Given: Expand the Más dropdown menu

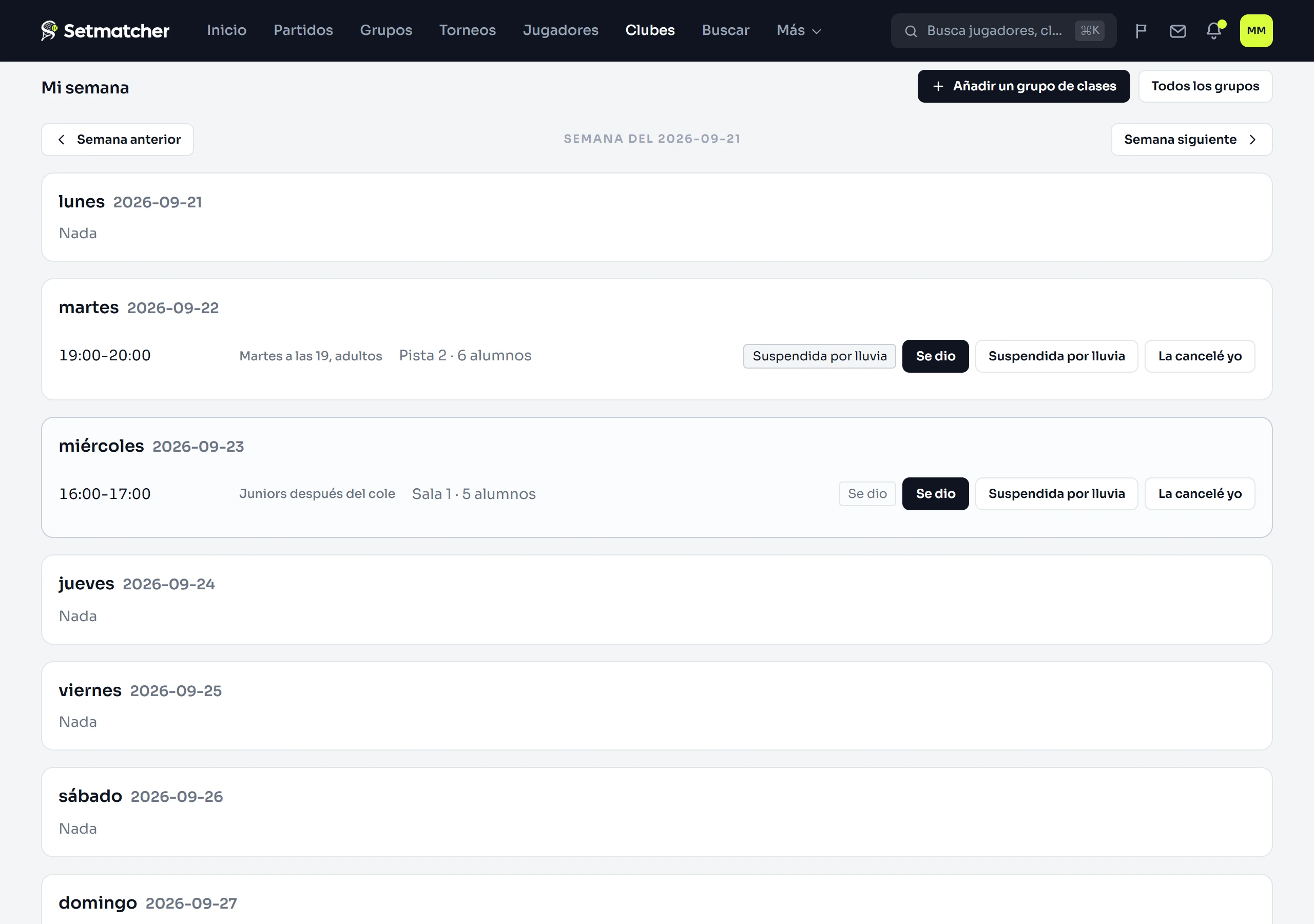Looking at the screenshot, I should (x=798, y=30).
